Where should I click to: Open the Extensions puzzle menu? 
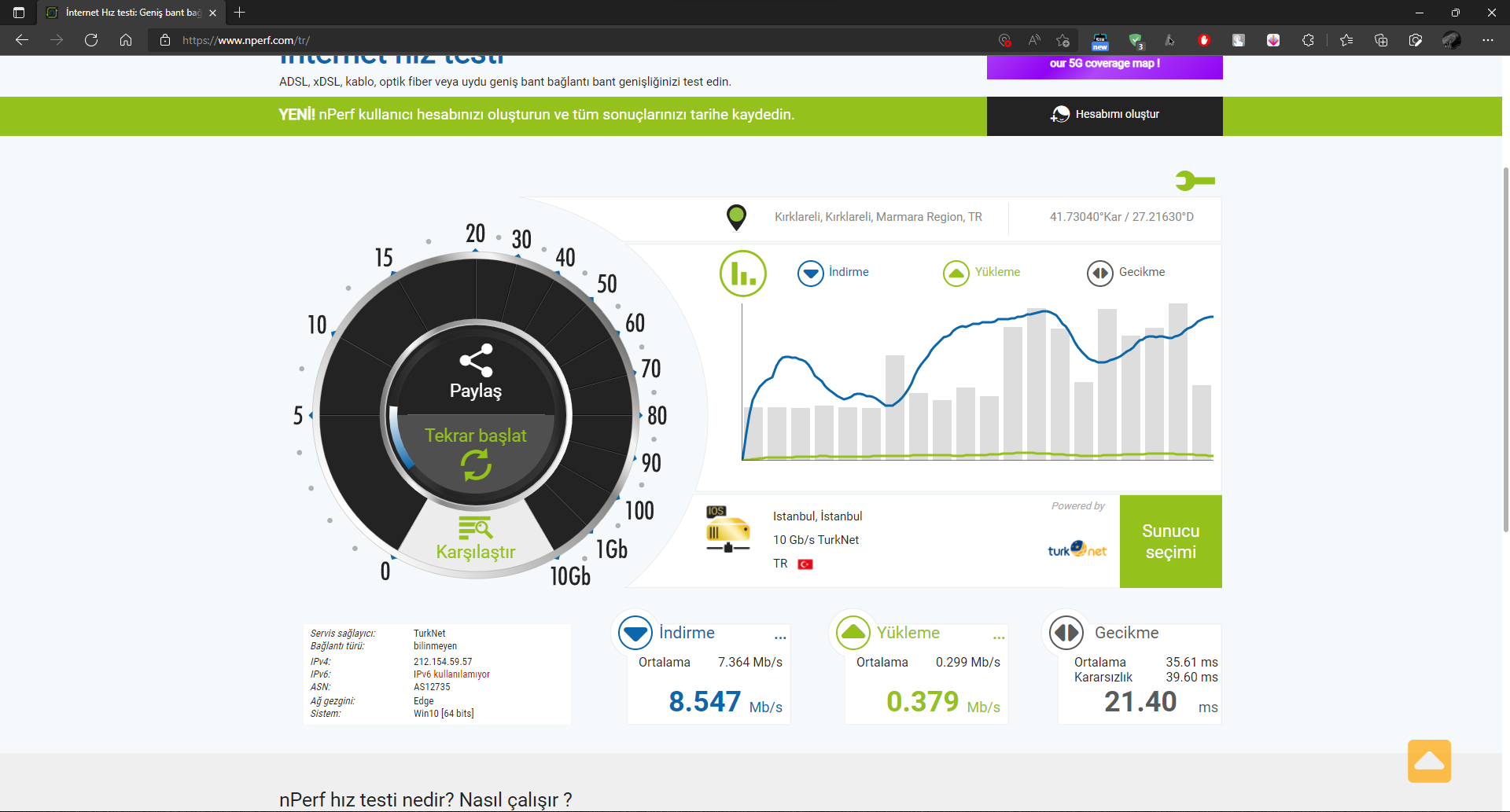tap(1308, 40)
